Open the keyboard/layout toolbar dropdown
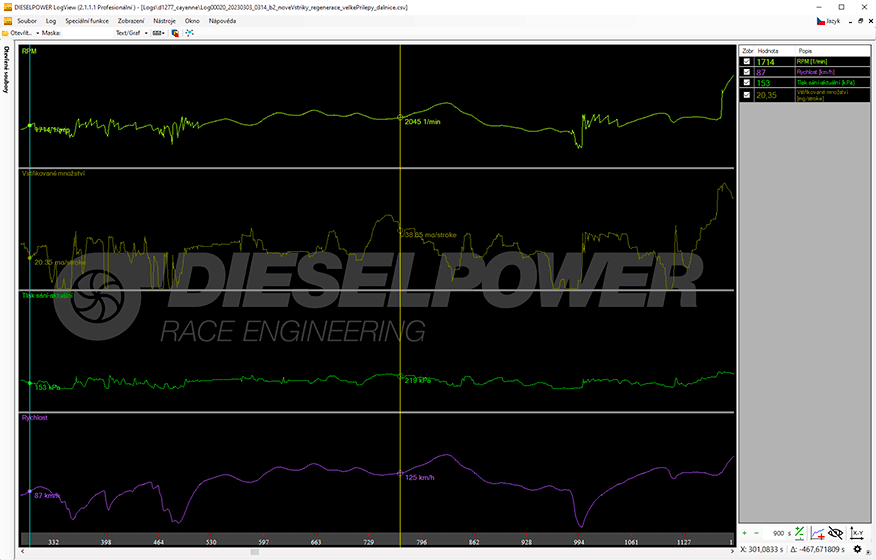 coord(159,33)
